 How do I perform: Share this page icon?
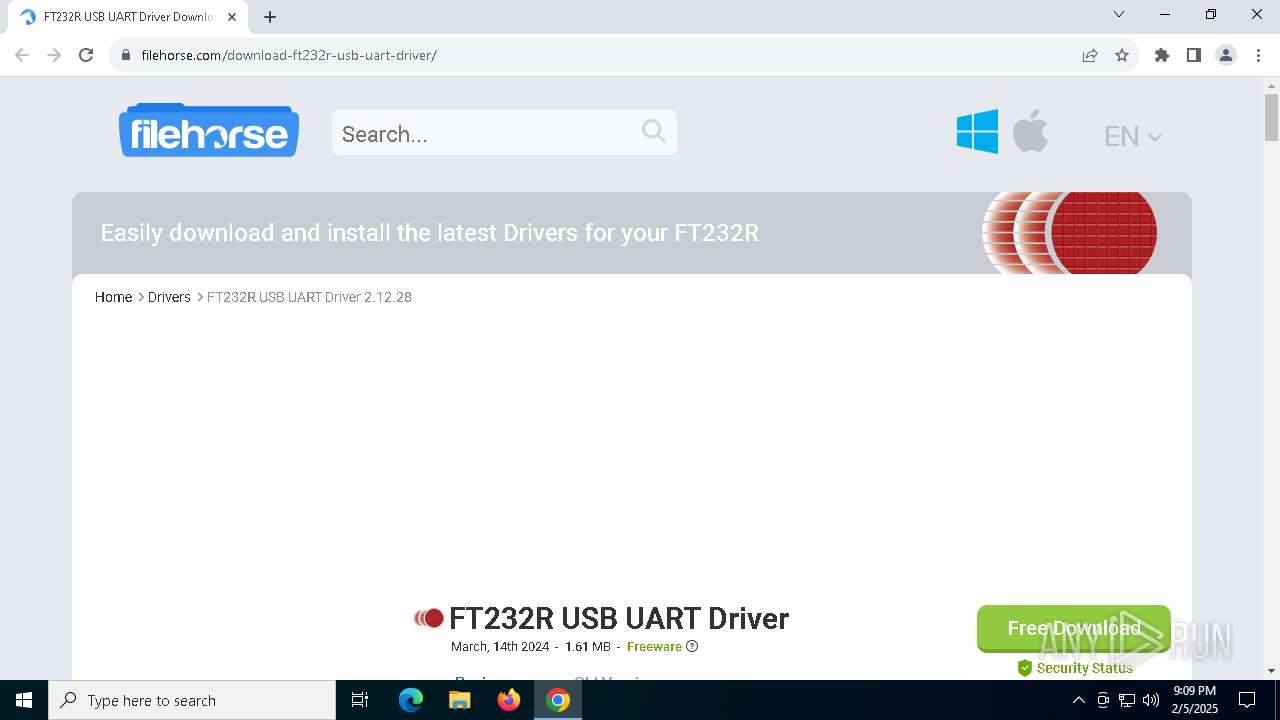pos(1090,55)
